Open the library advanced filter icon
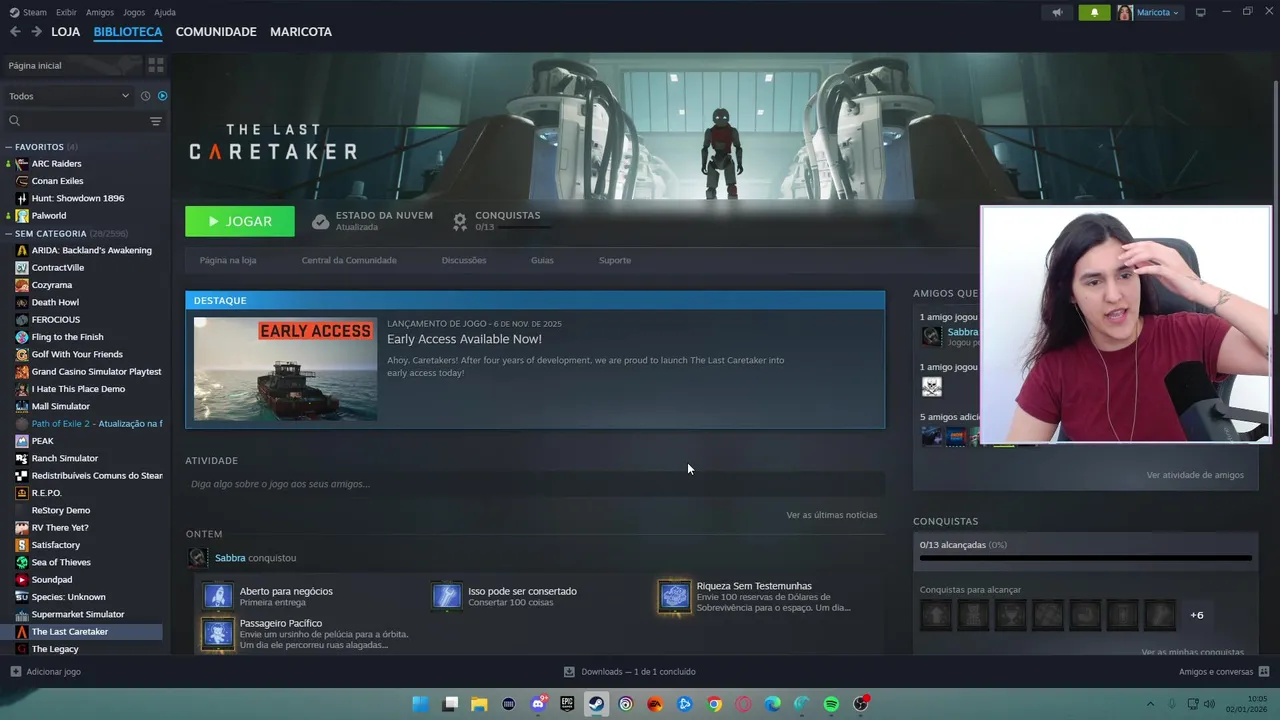 point(156,121)
